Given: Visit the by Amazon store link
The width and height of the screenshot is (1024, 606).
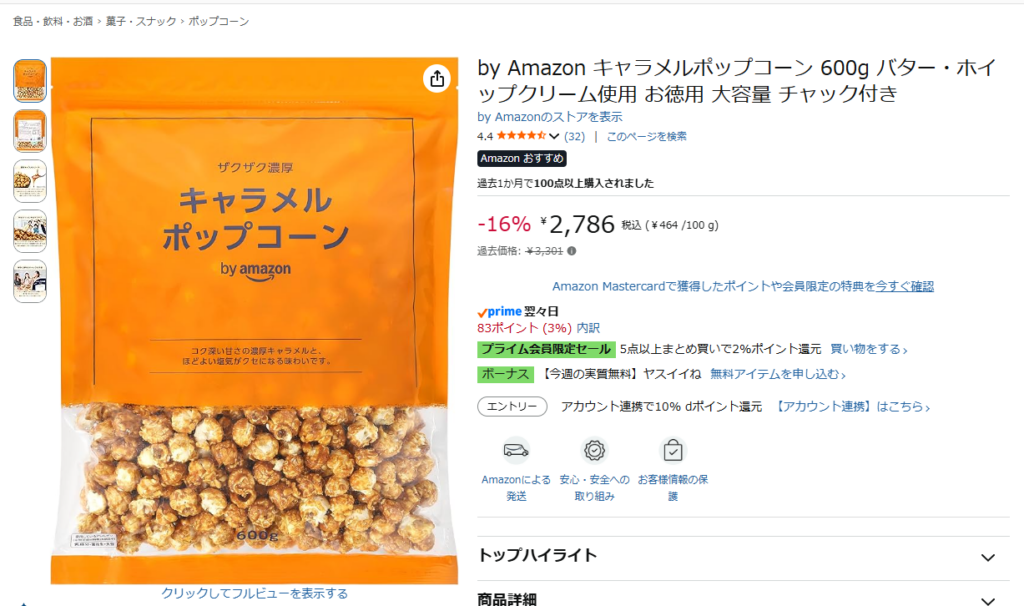Looking at the screenshot, I should pos(550,117).
